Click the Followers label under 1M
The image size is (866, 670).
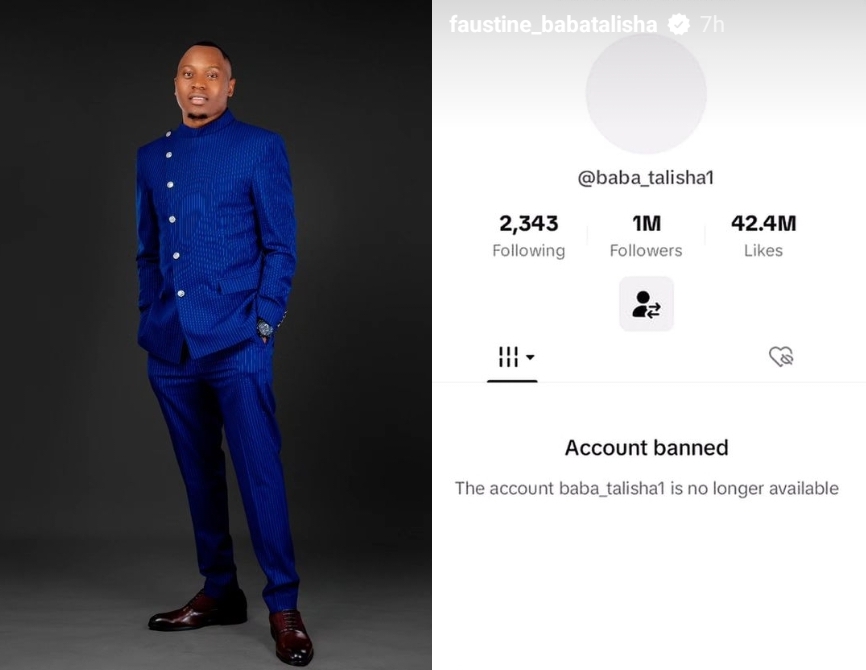(646, 251)
